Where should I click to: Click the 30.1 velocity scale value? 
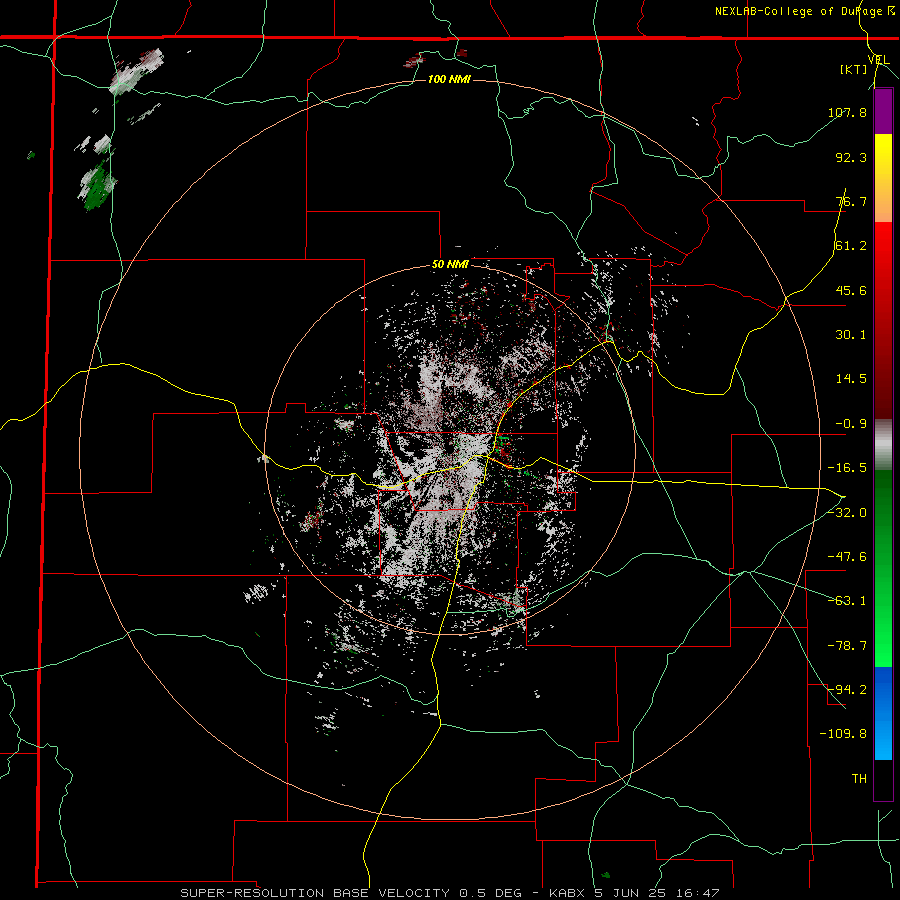tap(851, 335)
